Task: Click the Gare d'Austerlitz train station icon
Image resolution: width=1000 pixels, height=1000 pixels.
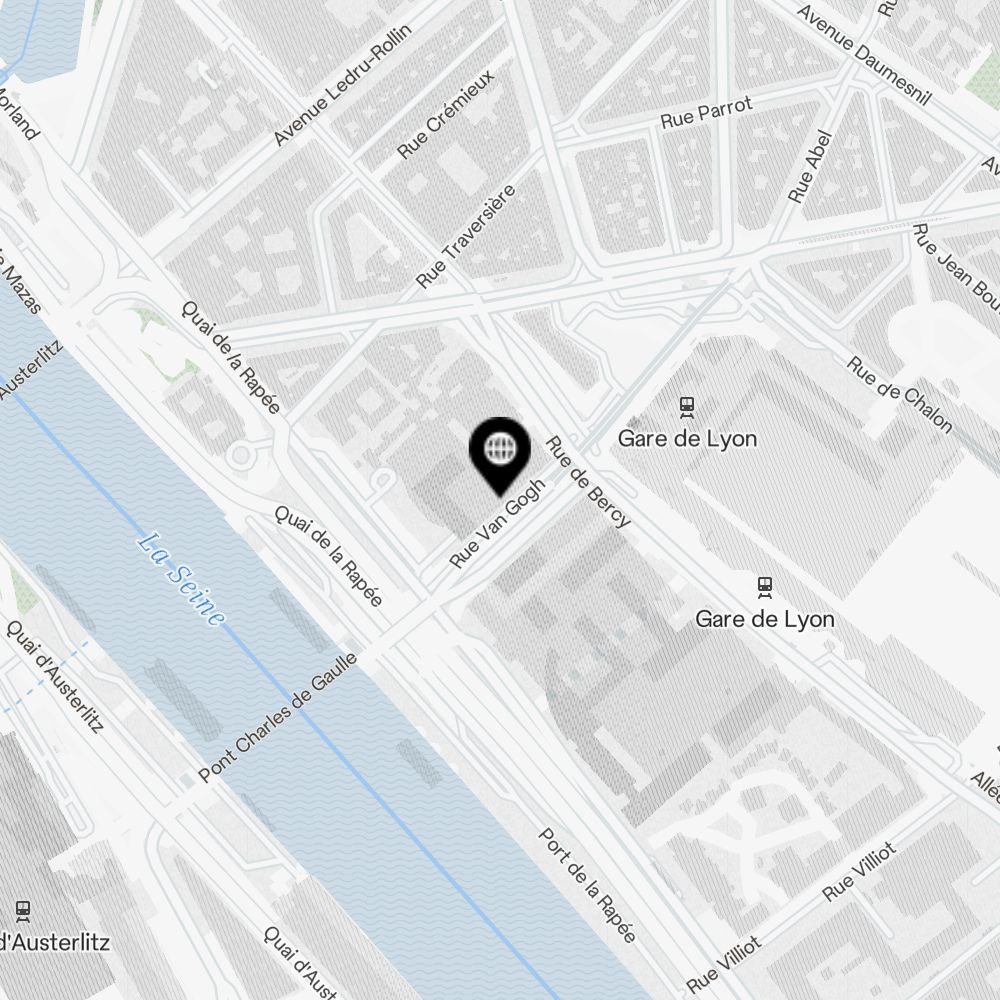Action: [23, 911]
